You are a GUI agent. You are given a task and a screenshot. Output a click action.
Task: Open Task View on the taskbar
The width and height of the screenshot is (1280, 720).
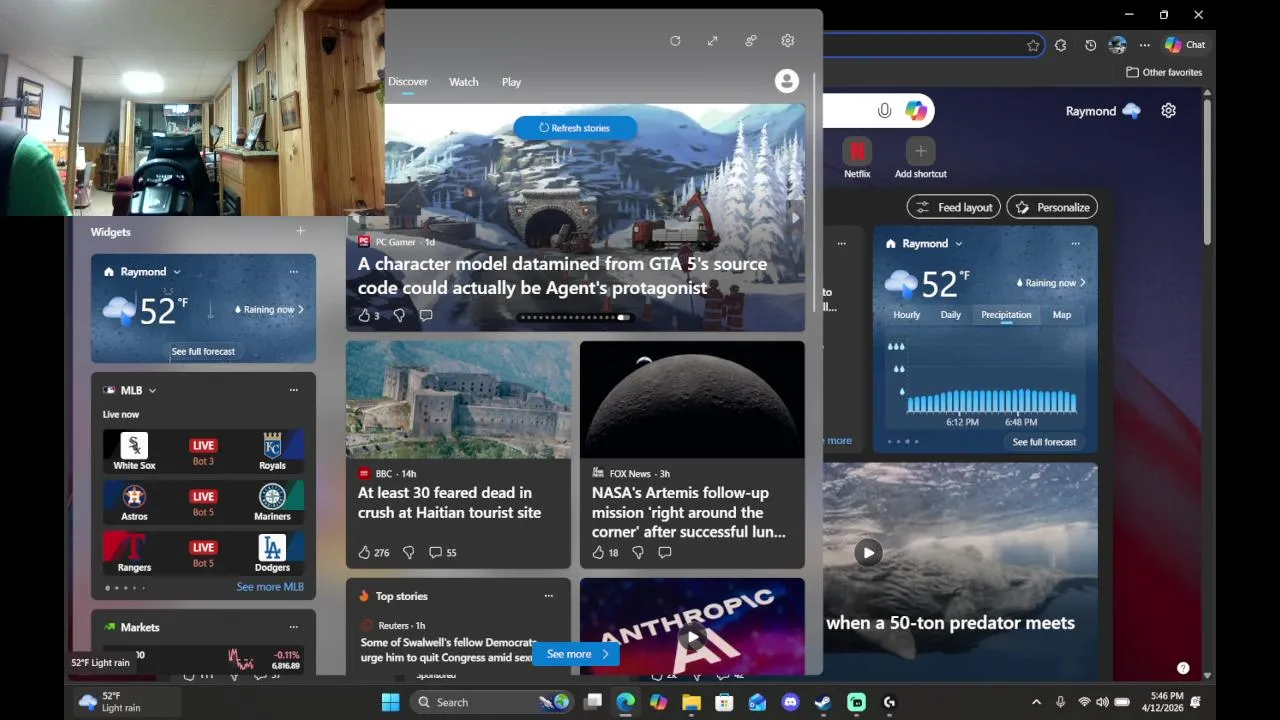(593, 702)
